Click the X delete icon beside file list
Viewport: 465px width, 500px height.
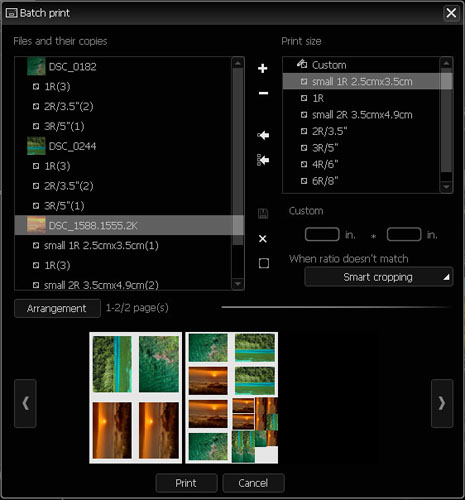[x=263, y=239]
